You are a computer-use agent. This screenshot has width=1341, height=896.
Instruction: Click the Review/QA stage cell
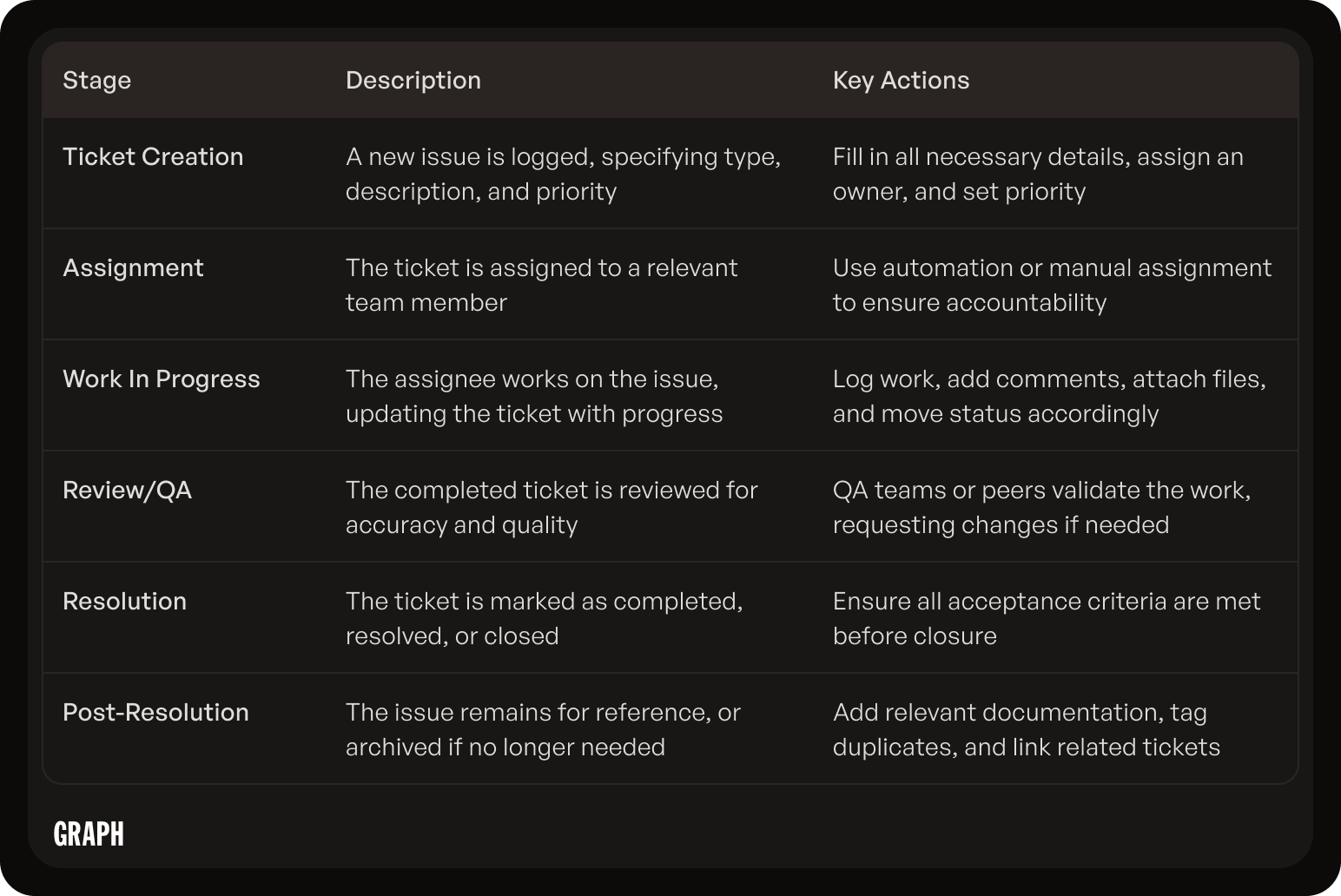point(128,490)
